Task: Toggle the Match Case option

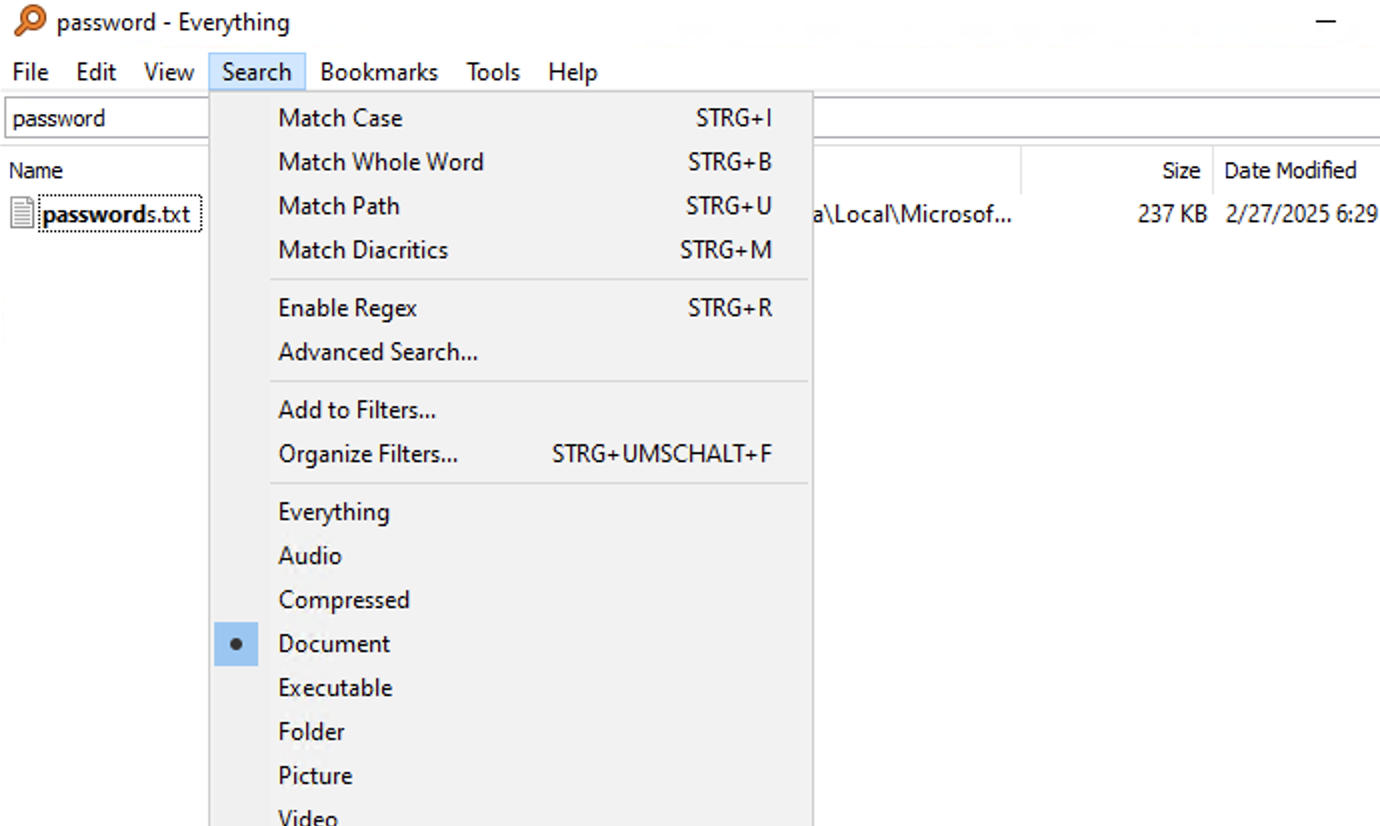Action: [x=511, y=118]
